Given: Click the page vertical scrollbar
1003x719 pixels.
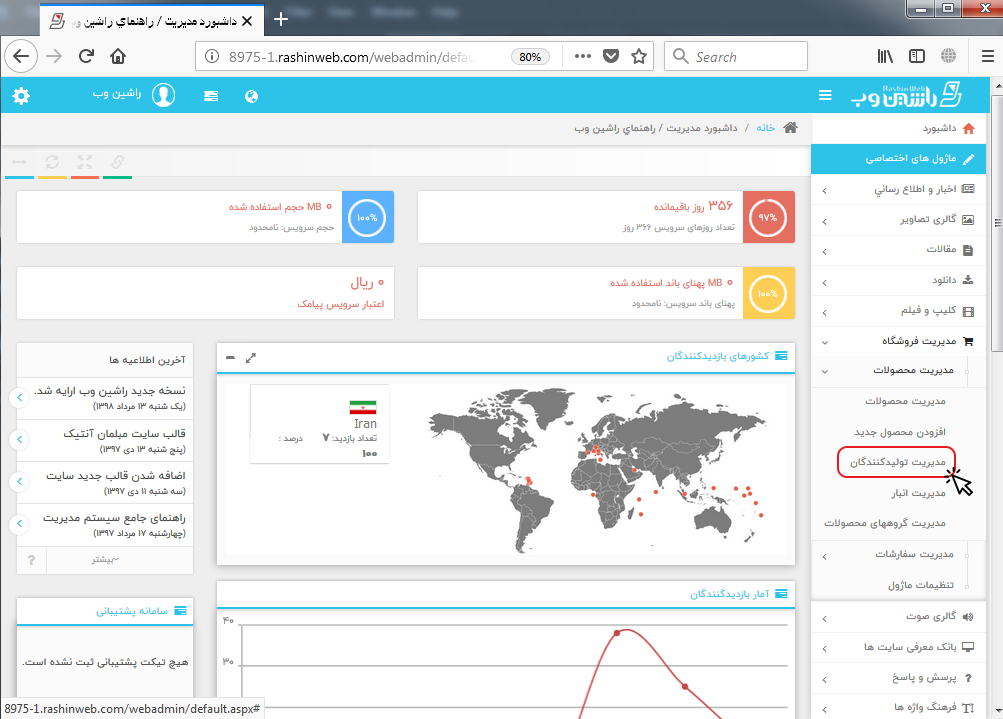Looking at the screenshot, I should [x=997, y=224].
